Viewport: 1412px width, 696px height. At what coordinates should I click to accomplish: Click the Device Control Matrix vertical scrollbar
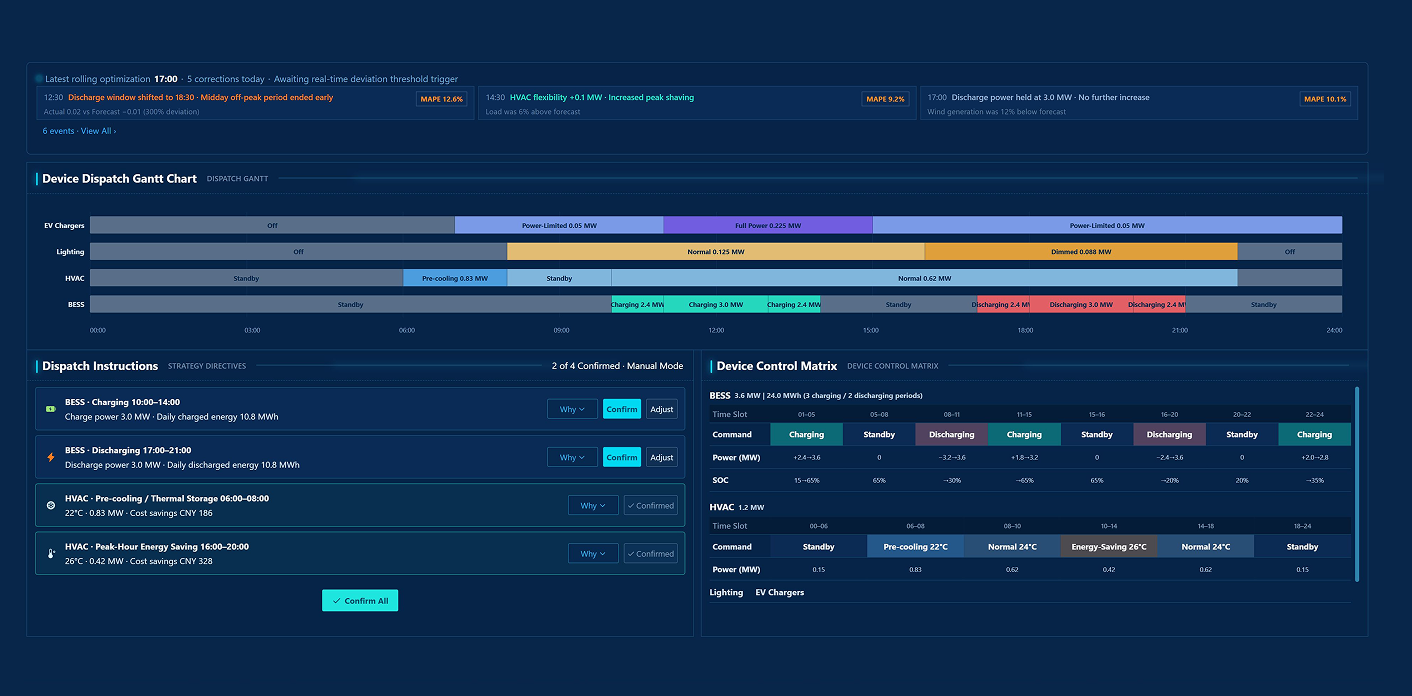[x=1357, y=484]
